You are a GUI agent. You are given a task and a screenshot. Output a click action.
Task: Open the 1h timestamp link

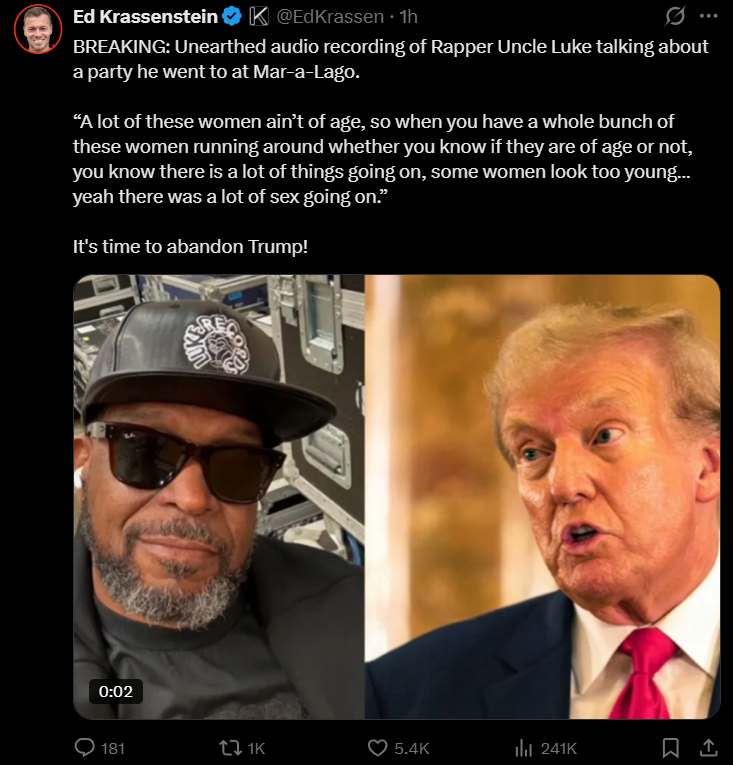[x=408, y=17]
